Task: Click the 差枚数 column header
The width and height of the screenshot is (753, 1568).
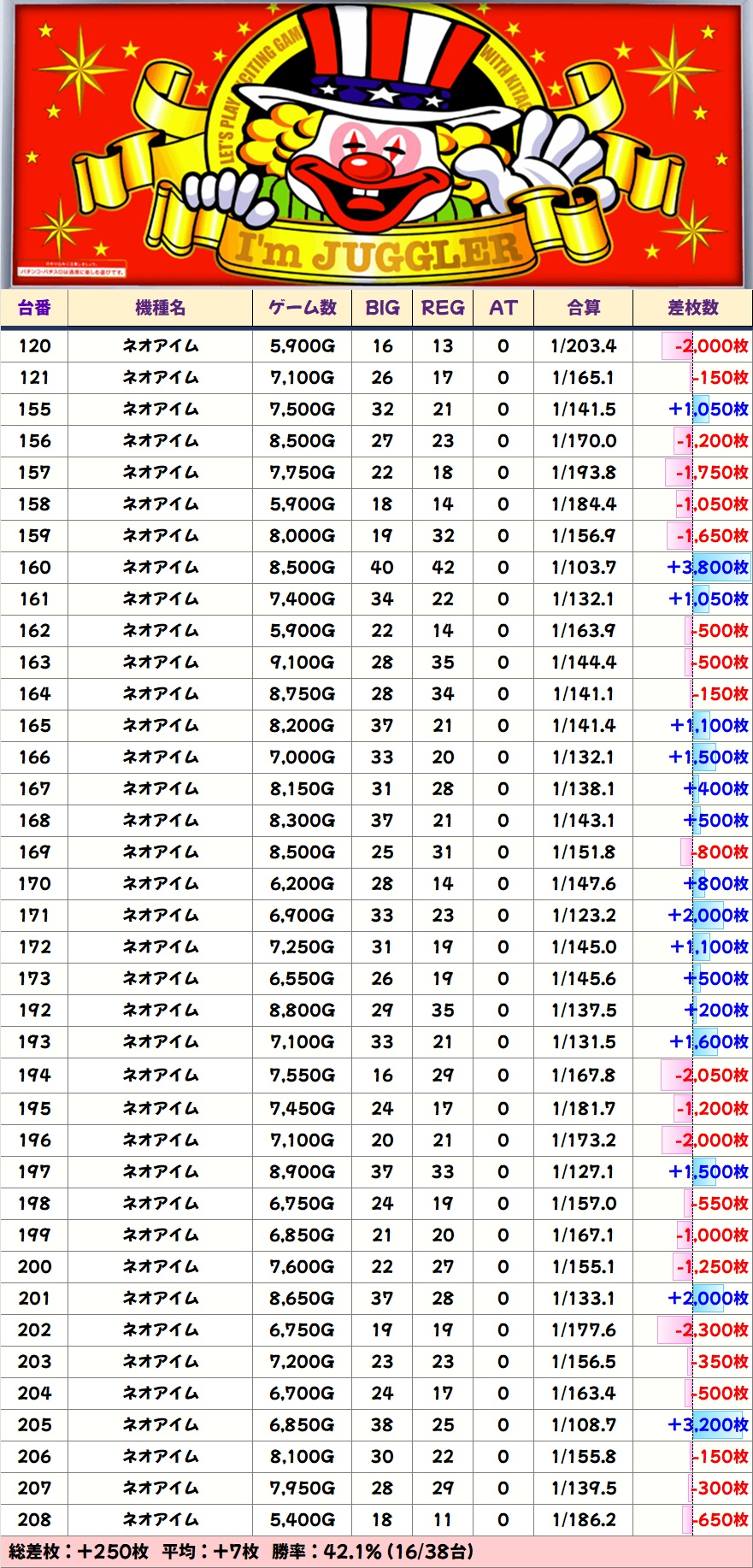Action: (x=692, y=308)
